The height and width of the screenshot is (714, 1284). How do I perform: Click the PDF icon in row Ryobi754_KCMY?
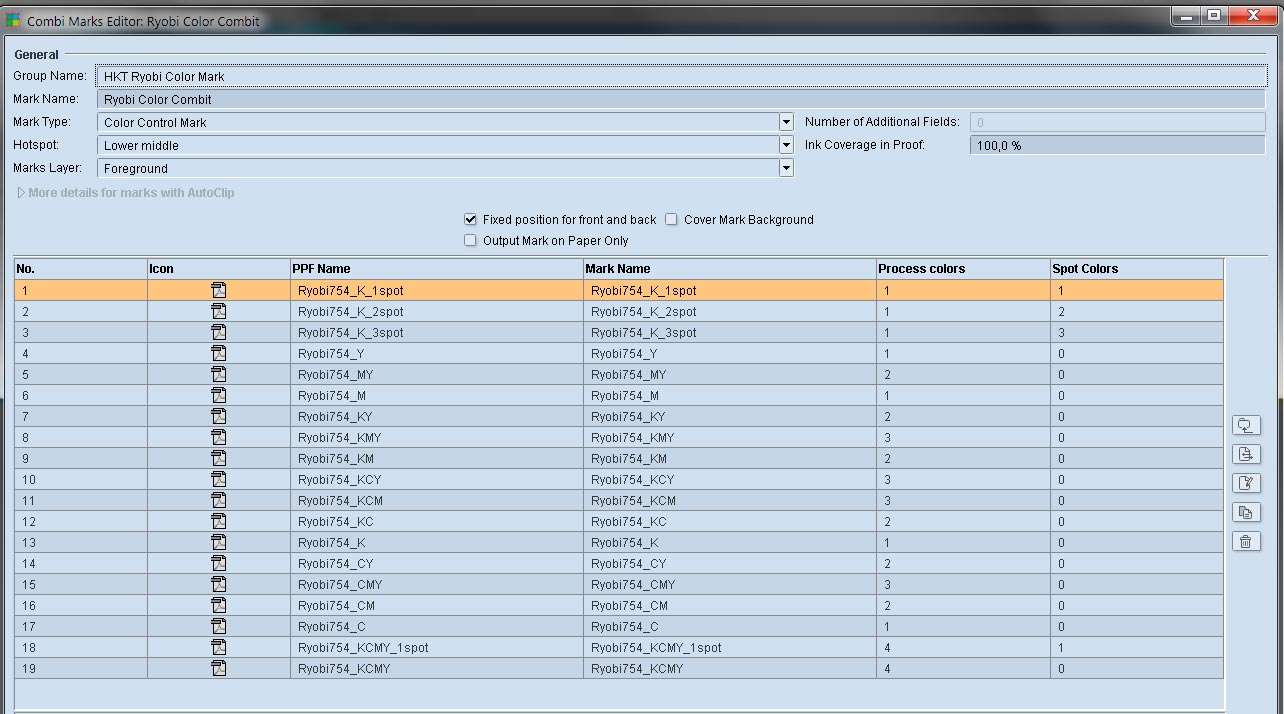[219, 668]
